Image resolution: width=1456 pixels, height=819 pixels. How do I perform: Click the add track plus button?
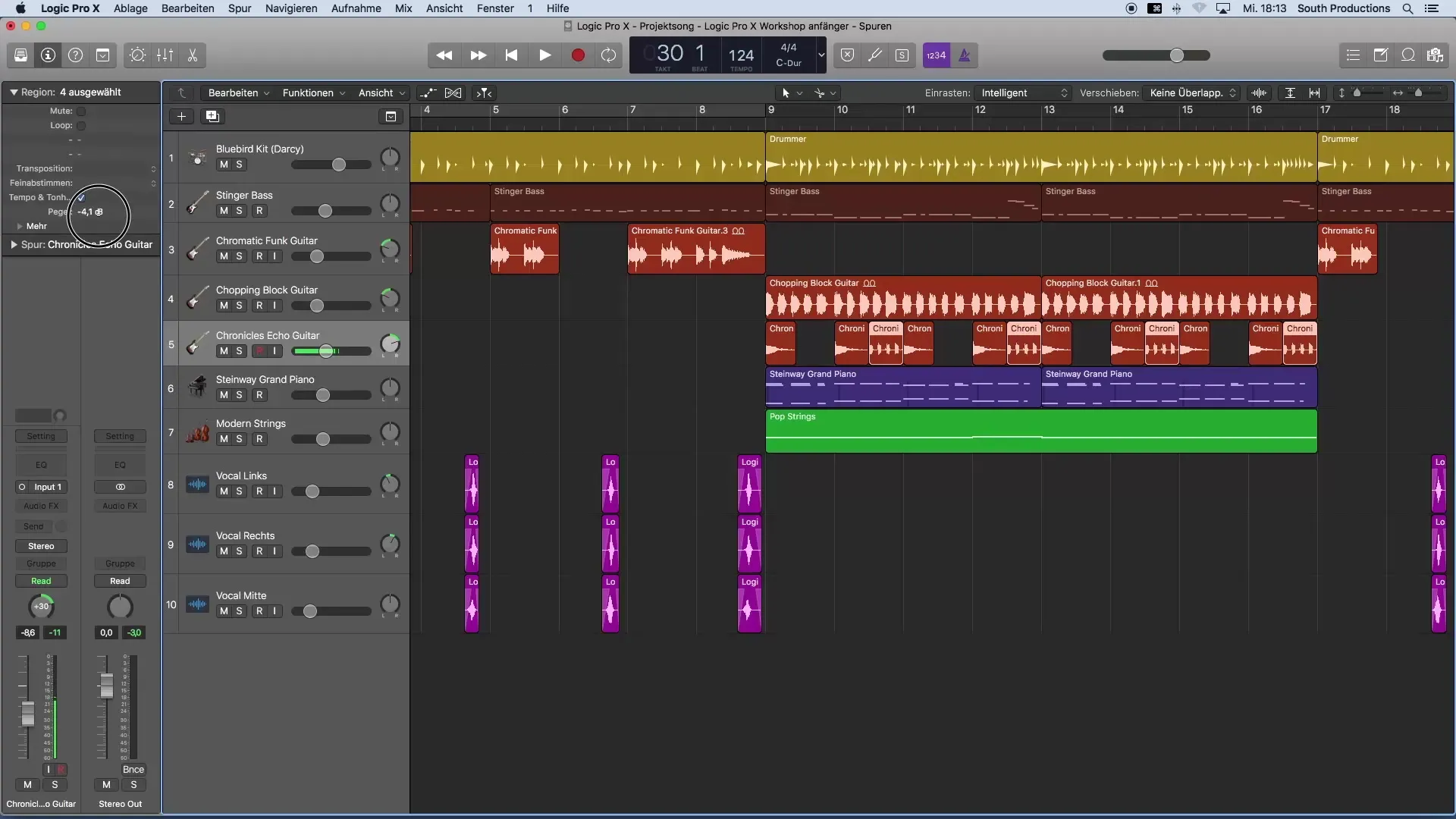tap(181, 116)
